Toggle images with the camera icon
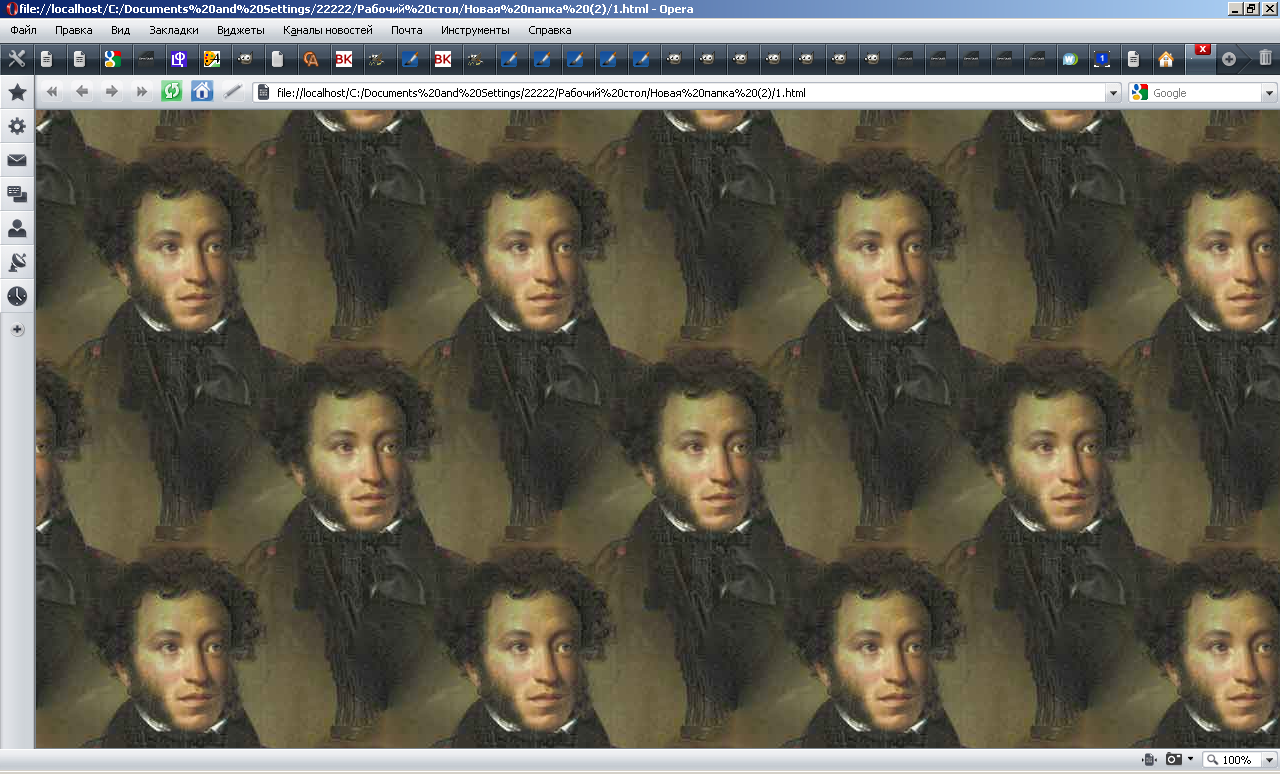Viewport: 1280px width, 774px height. click(x=1174, y=760)
